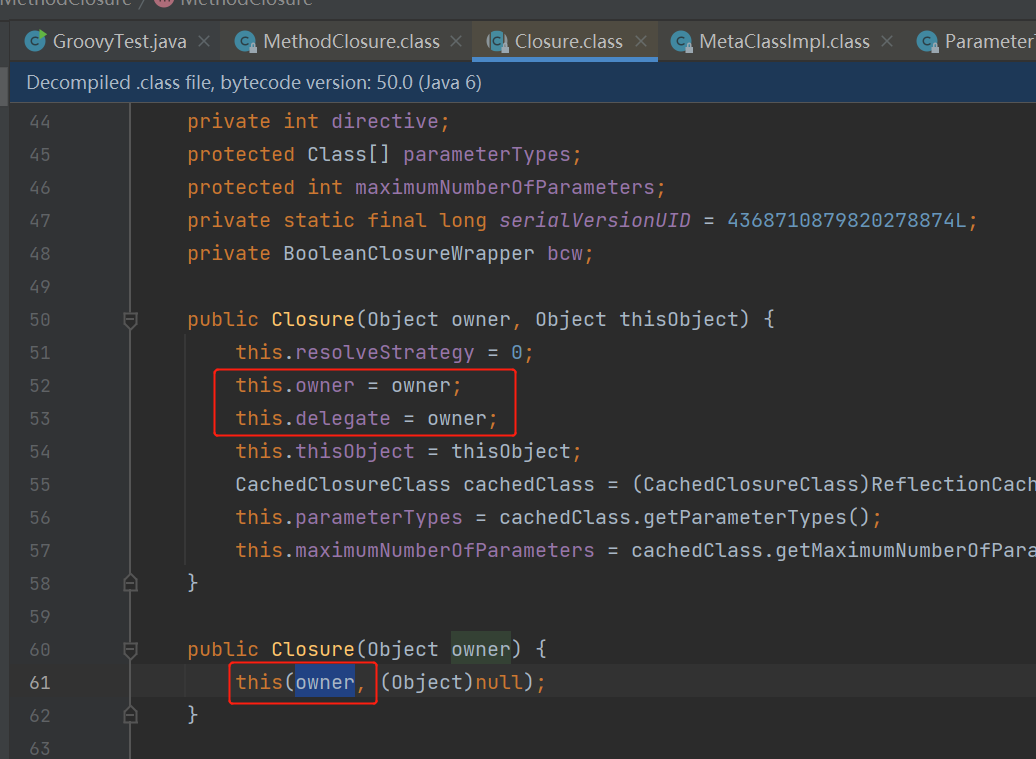1036x759 pixels.
Task: Close the GroovyTest.java tab
Action: click(x=204, y=42)
